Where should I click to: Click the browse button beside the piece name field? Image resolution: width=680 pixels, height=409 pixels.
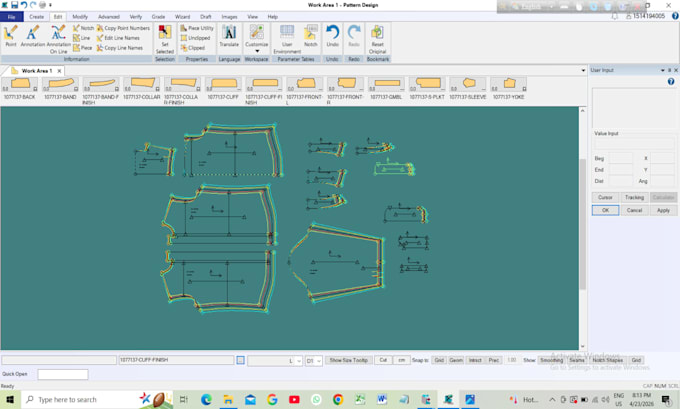(240, 360)
